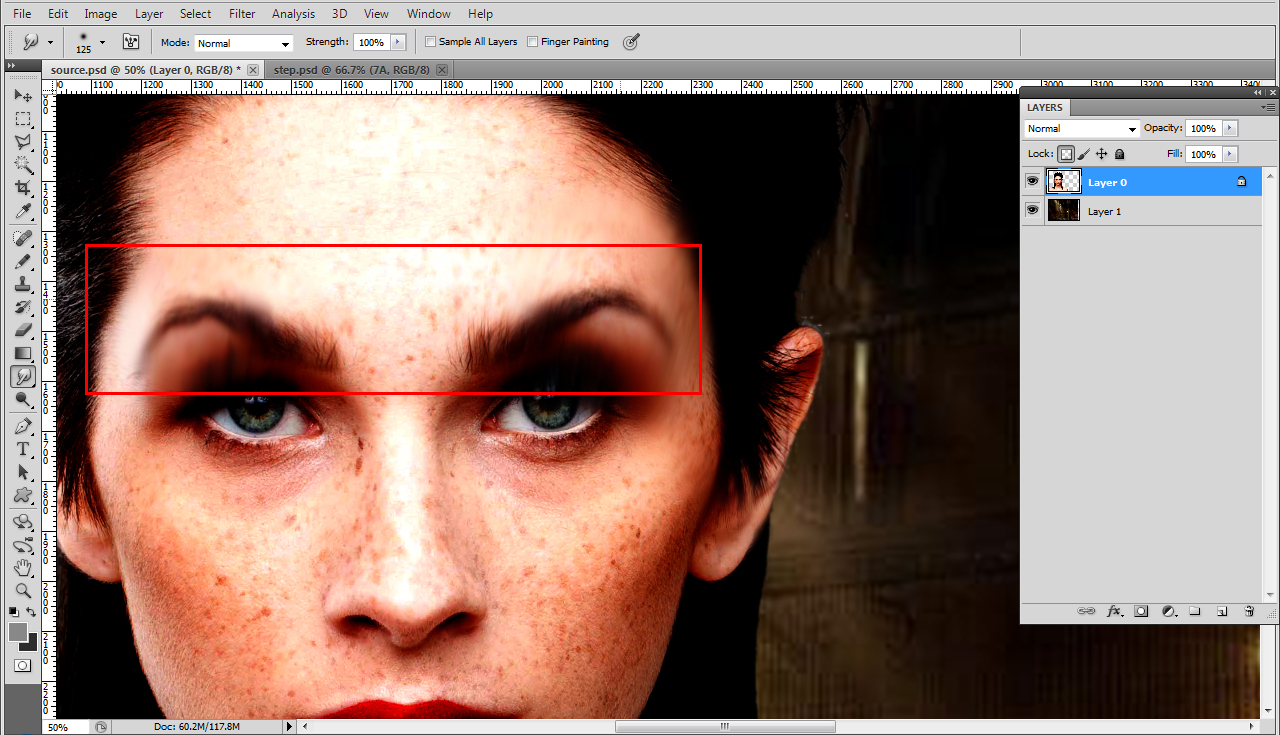1280x735 pixels.
Task: Click the foreground color swatch
Action: pyautogui.click(x=17, y=632)
